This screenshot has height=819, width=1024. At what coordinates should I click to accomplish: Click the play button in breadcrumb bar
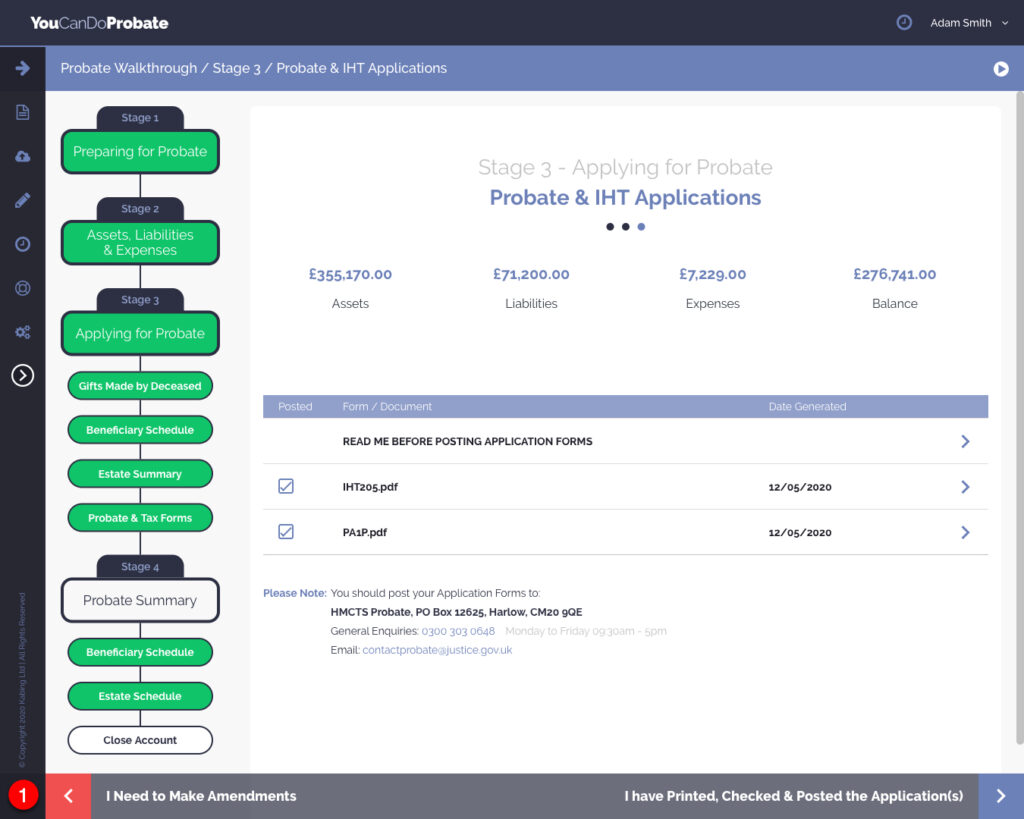tap(1000, 69)
